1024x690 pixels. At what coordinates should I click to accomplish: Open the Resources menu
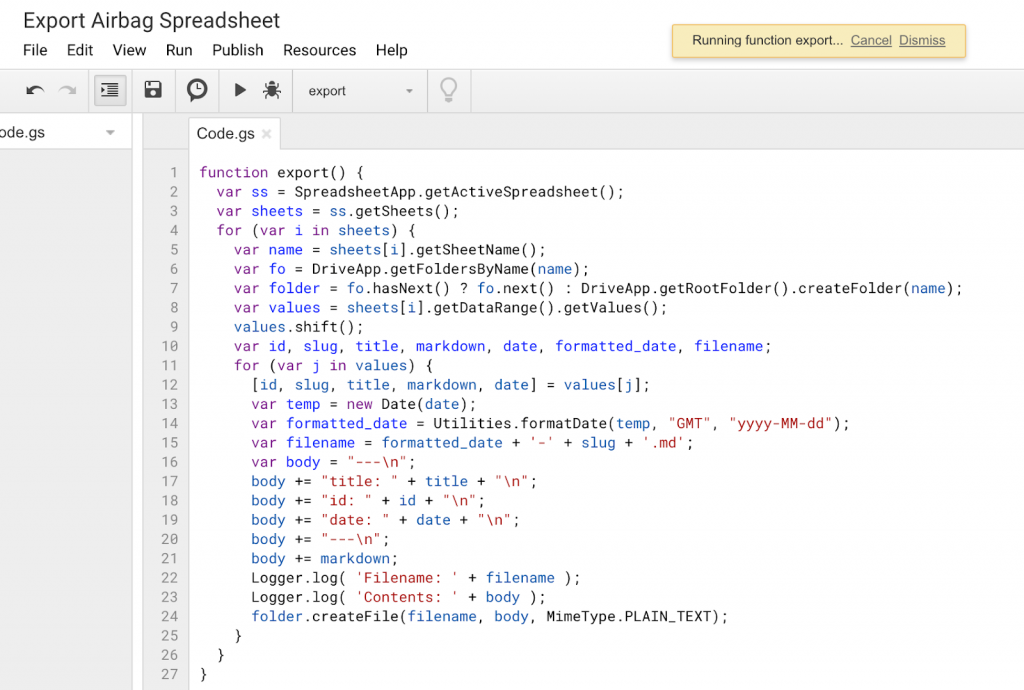(319, 50)
